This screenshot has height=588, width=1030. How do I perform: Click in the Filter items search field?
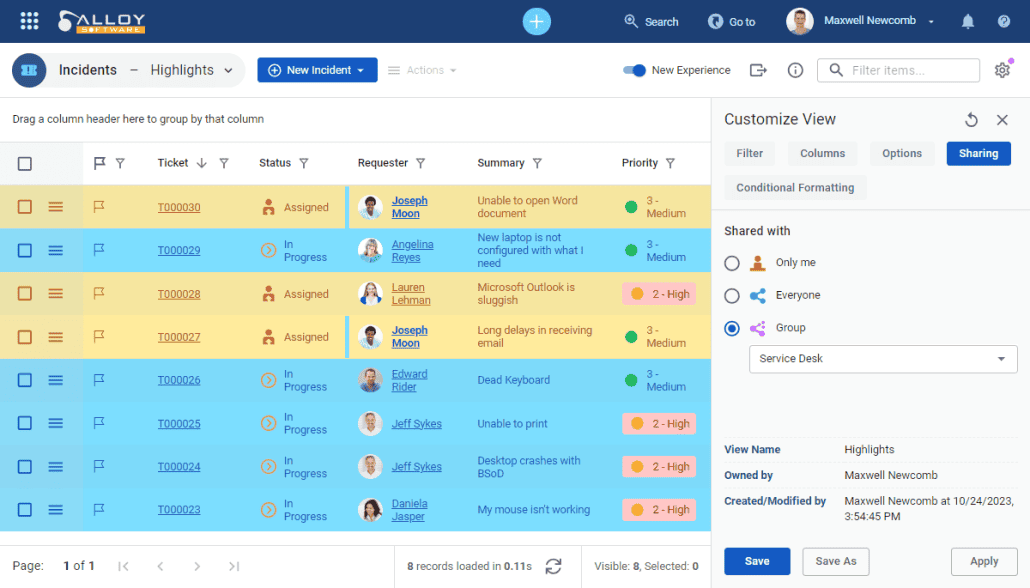(x=910, y=70)
